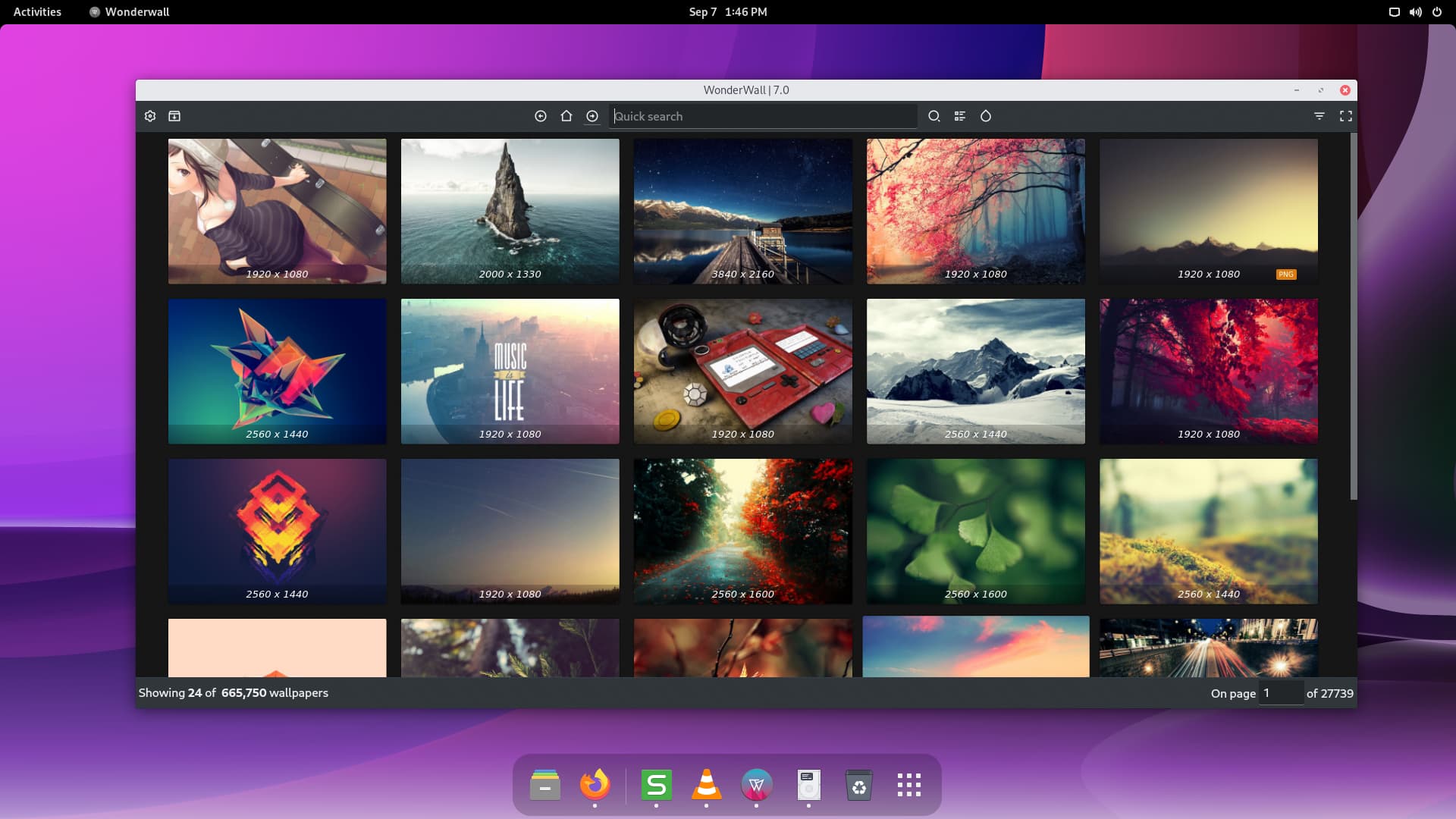Expand the filter options icon
The image size is (1456, 819).
1319,116
